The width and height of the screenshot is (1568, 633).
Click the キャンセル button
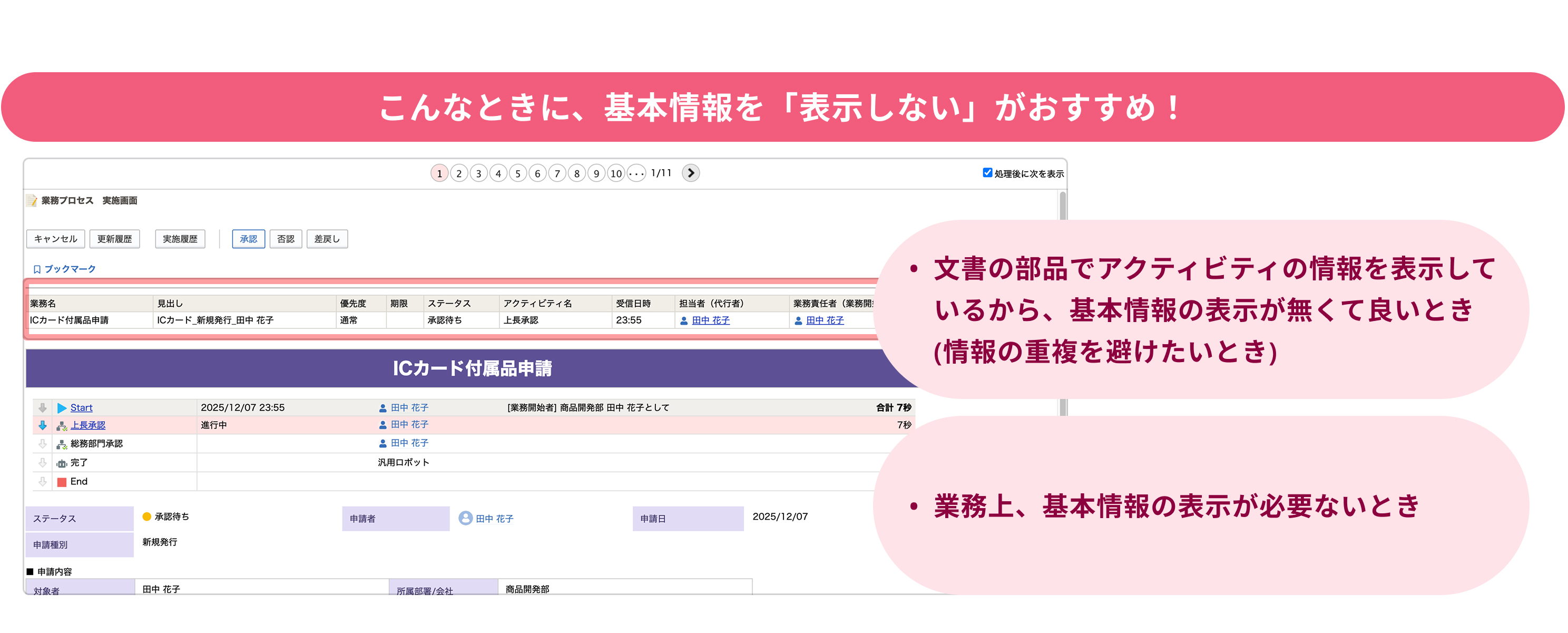point(55,239)
